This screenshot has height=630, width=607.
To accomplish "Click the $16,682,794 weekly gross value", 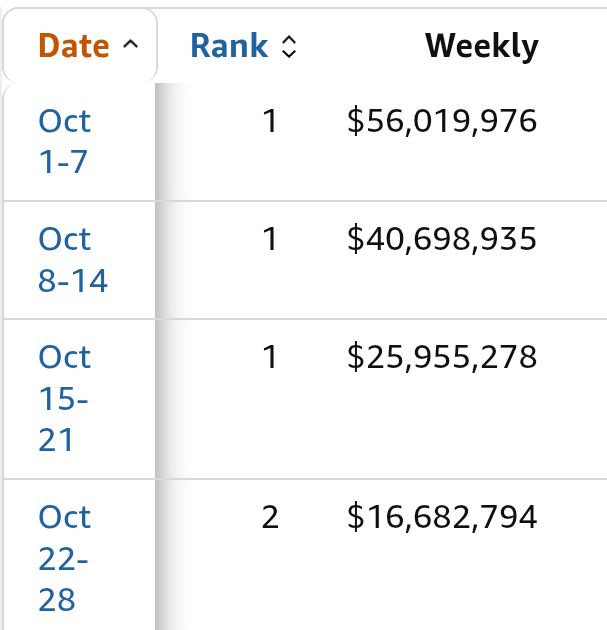I will click(x=442, y=517).
